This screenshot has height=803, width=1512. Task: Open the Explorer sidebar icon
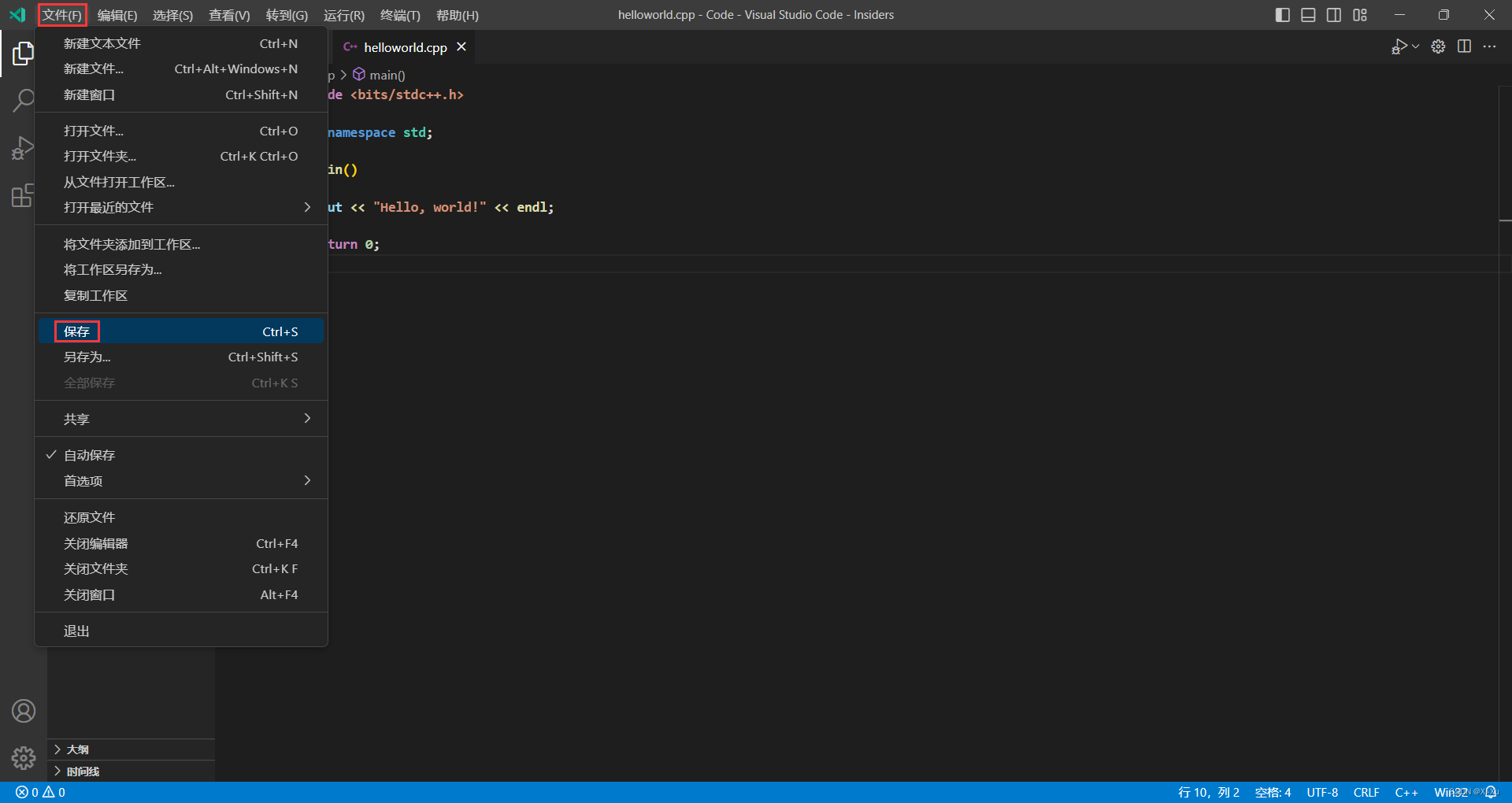click(x=24, y=54)
